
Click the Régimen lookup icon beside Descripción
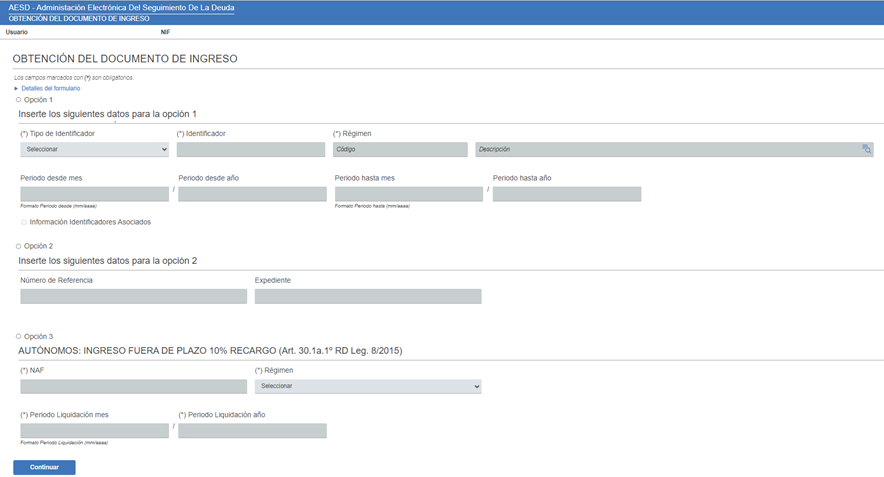click(x=867, y=149)
